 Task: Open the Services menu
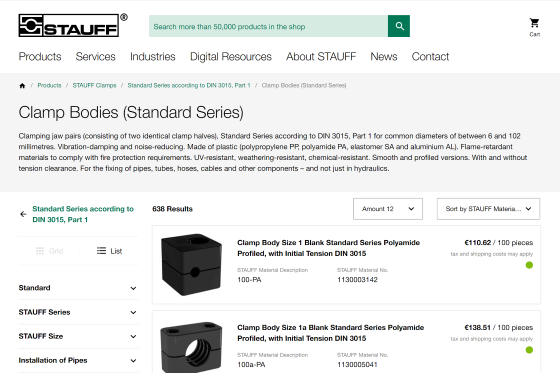95,56
